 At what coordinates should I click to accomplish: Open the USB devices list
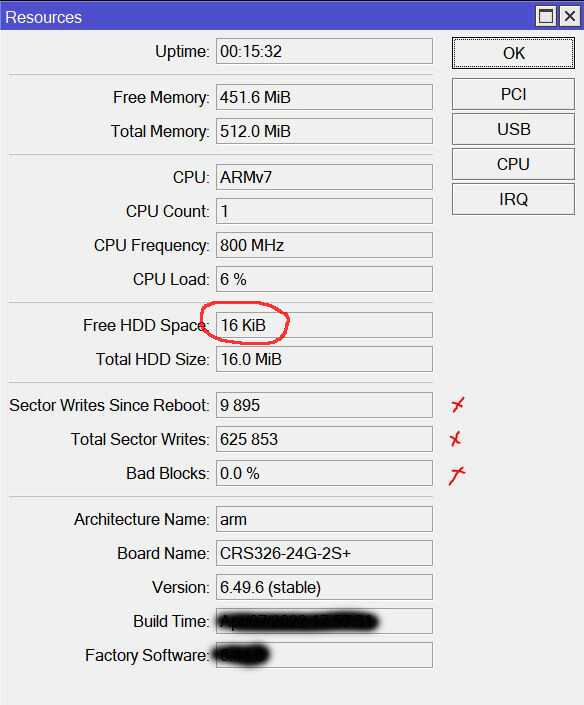point(513,129)
